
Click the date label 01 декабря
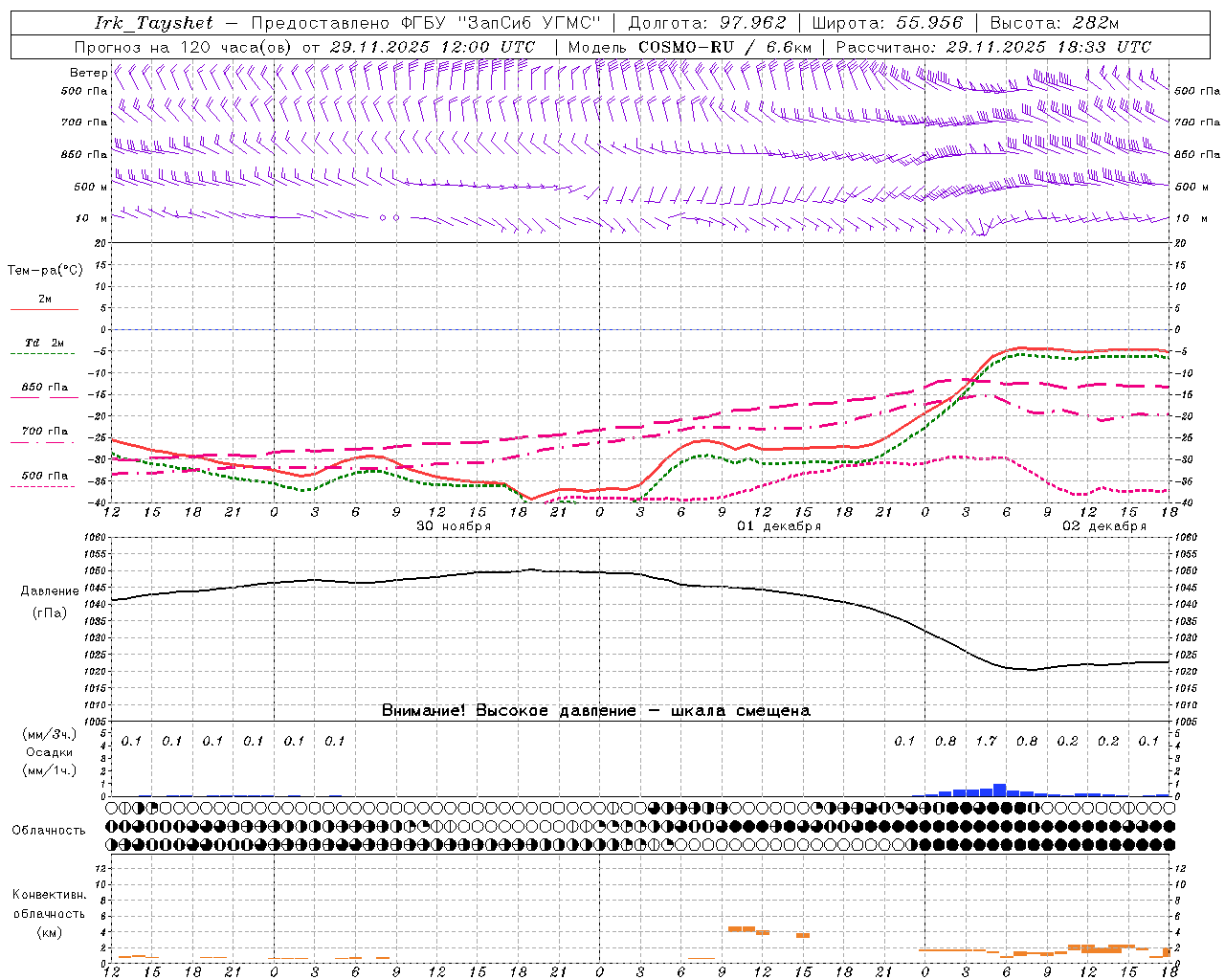coord(779,526)
